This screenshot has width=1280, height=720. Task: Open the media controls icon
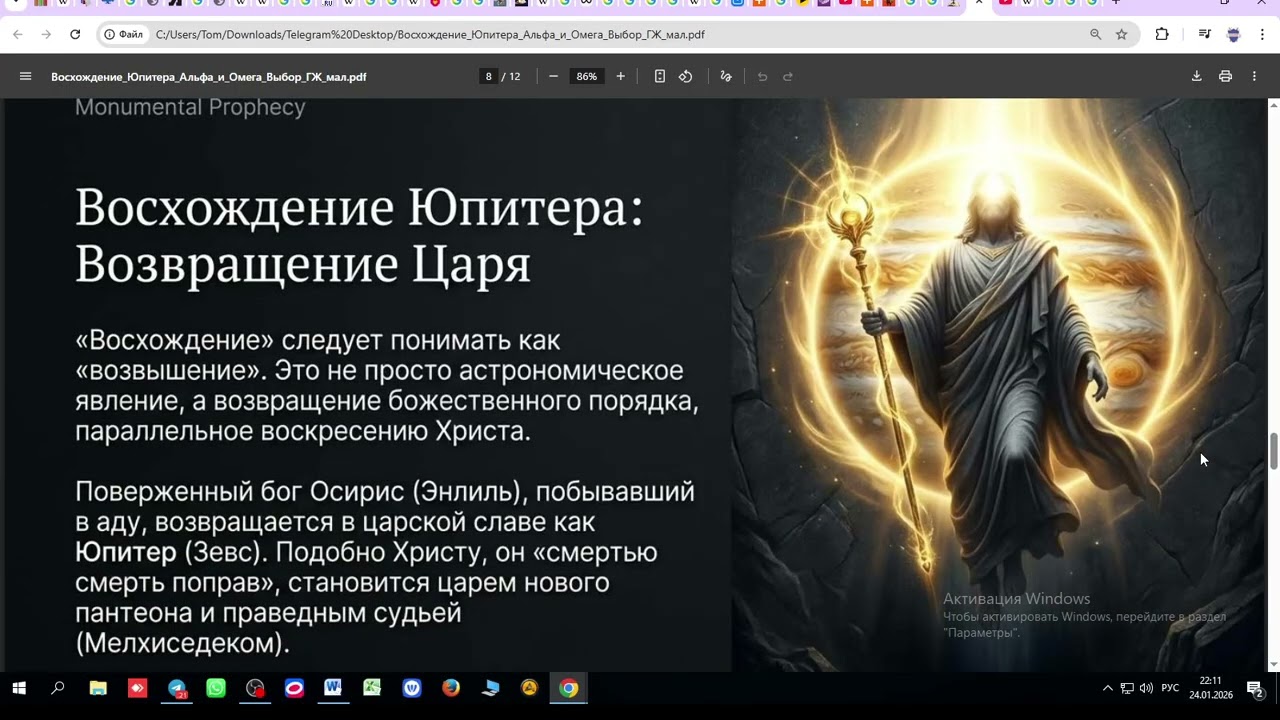[x=1204, y=34]
